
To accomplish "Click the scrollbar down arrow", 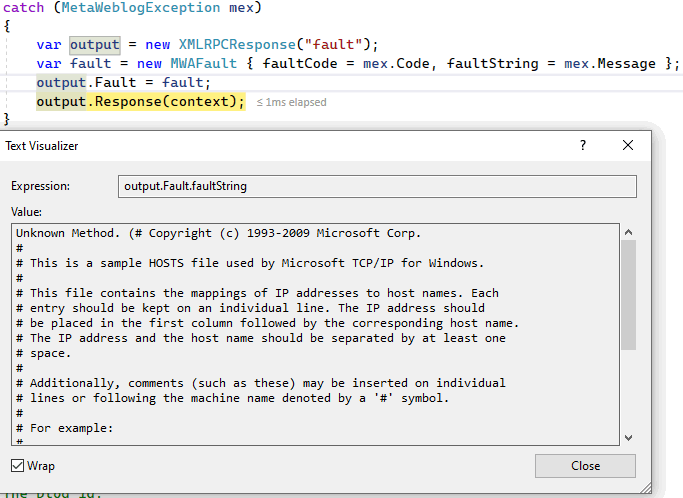I will [628, 437].
